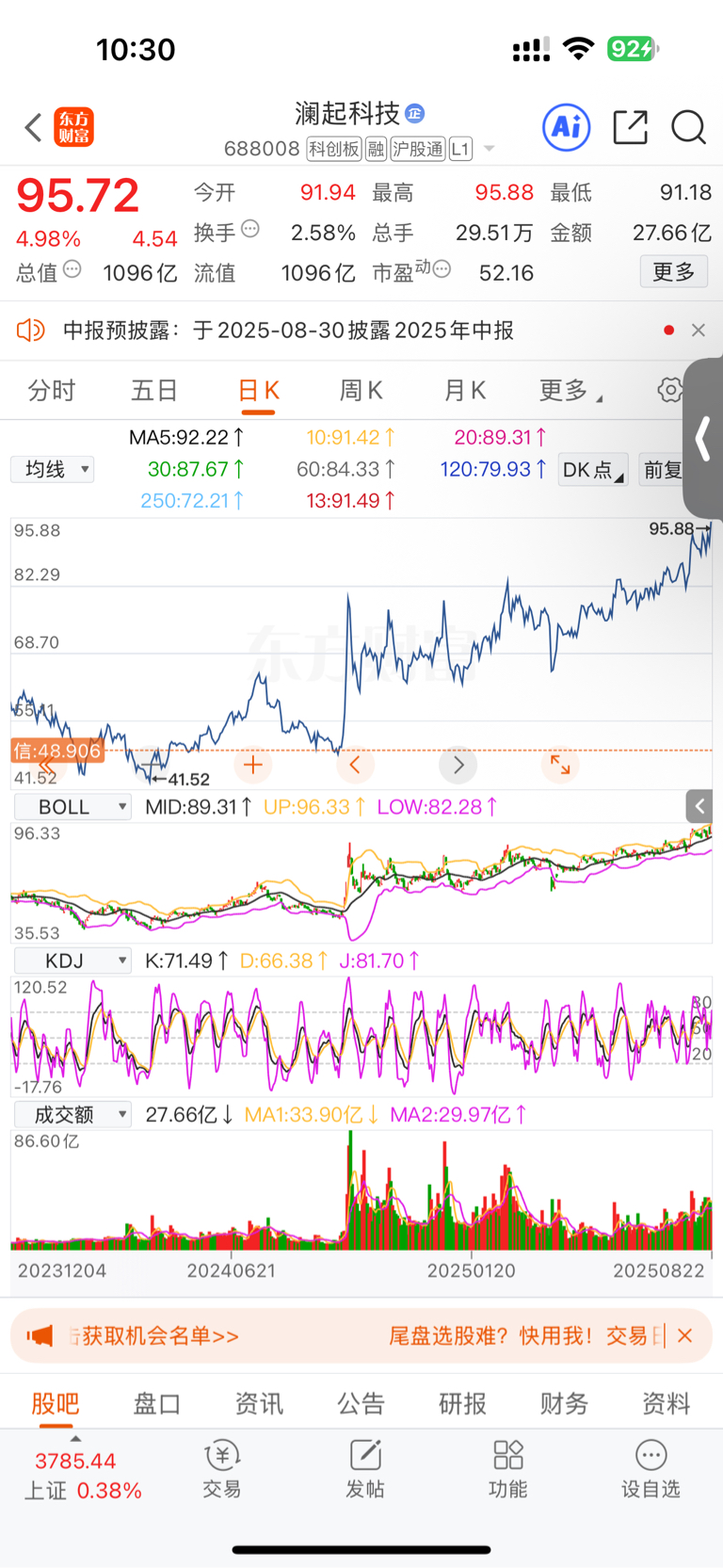This screenshot has width=723, height=1568.
Task: Tap the side drawer handle arrow
Action: tap(702, 439)
